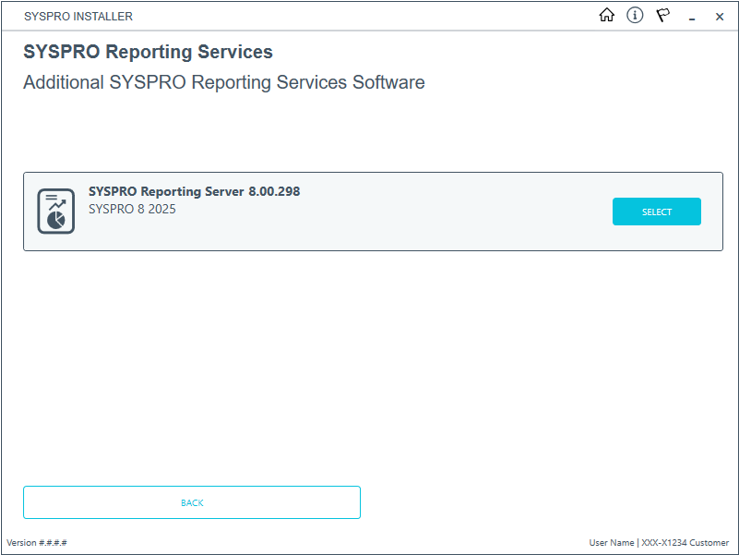Close the SYSPRO Installer window
Screen dimensions: 741x558
click(719, 17)
